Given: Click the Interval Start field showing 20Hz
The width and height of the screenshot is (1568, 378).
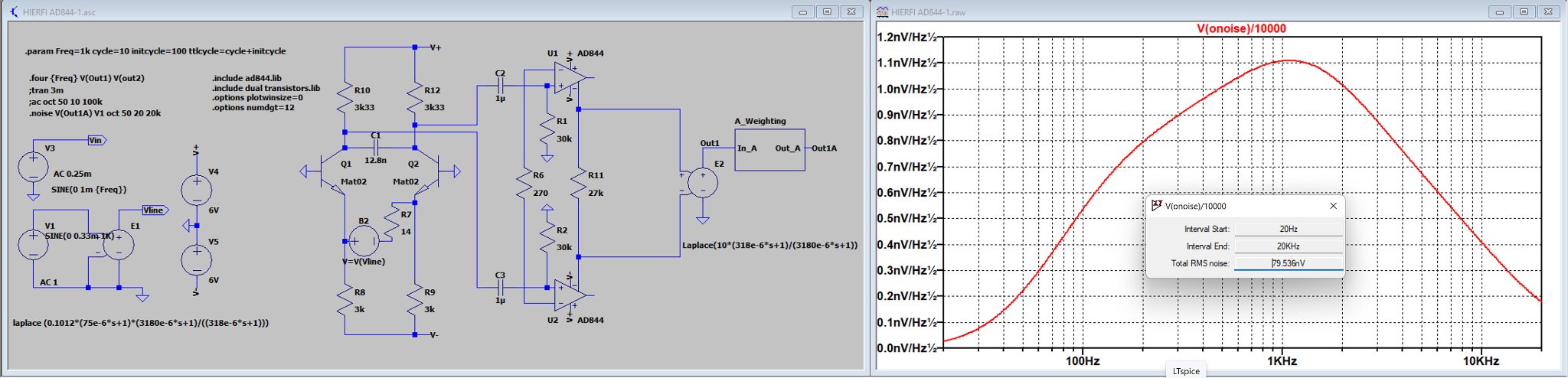Looking at the screenshot, I should [x=1289, y=229].
